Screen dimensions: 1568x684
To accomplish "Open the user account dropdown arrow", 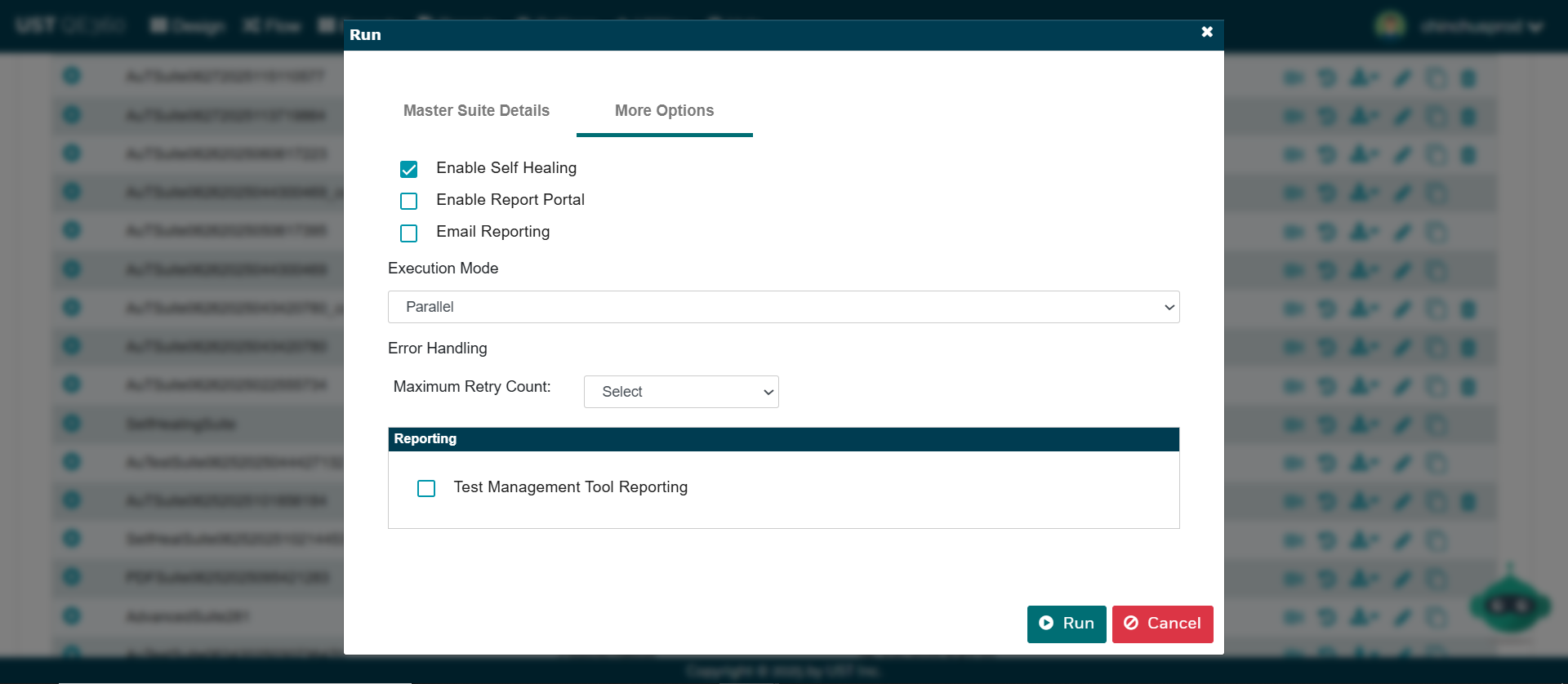I will tap(1535, 27).
